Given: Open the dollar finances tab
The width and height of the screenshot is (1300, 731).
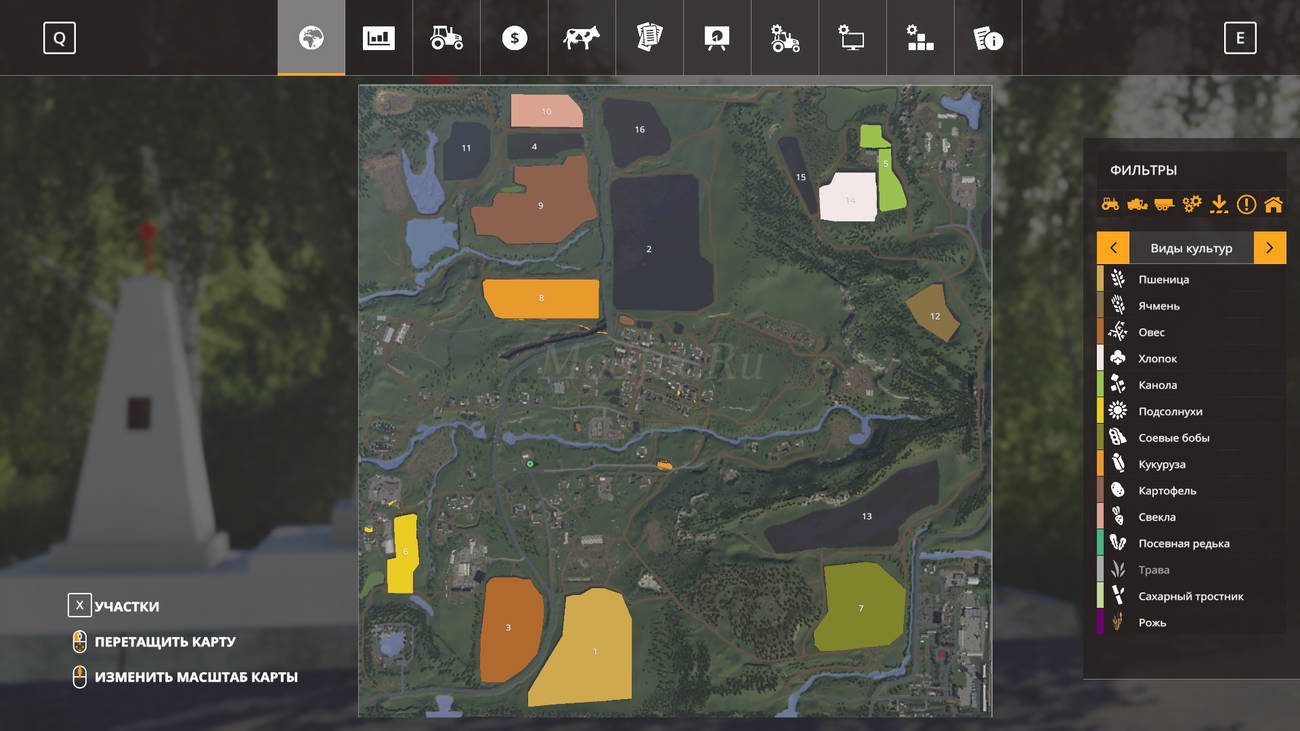Looking at the screenshot, I should 514,38.
